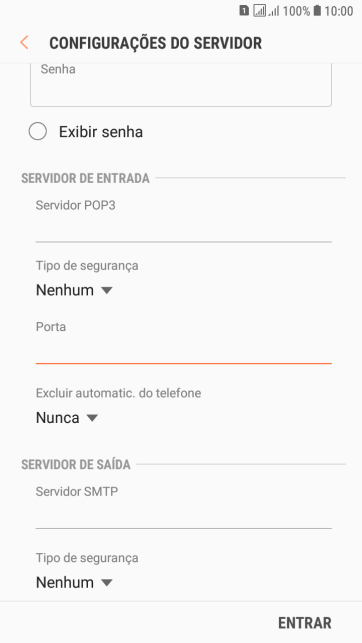Open outgoing server Nenhum security dropdown

(x=74, y=582)
